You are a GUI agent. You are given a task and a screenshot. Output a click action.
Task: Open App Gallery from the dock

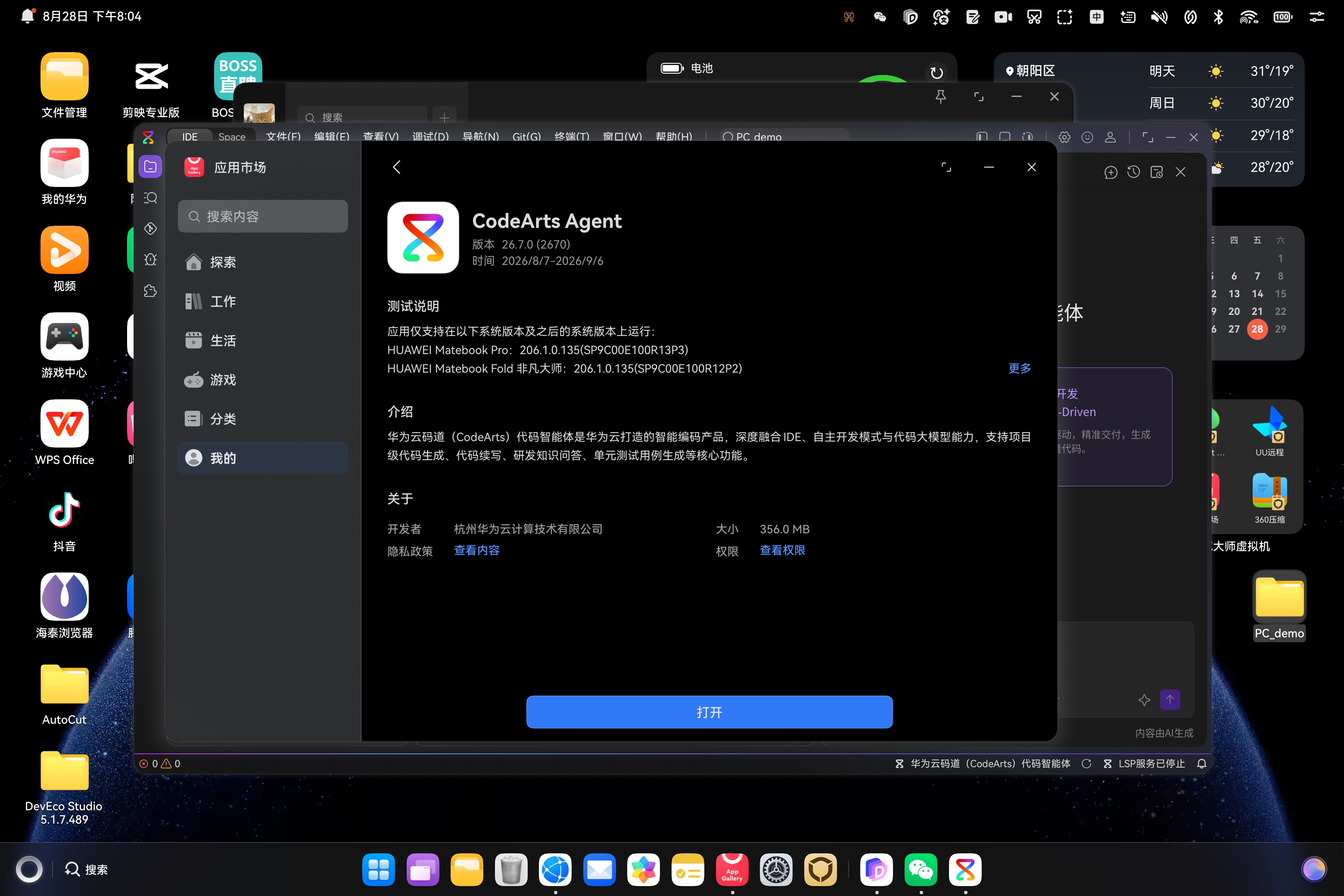point(732,869)
